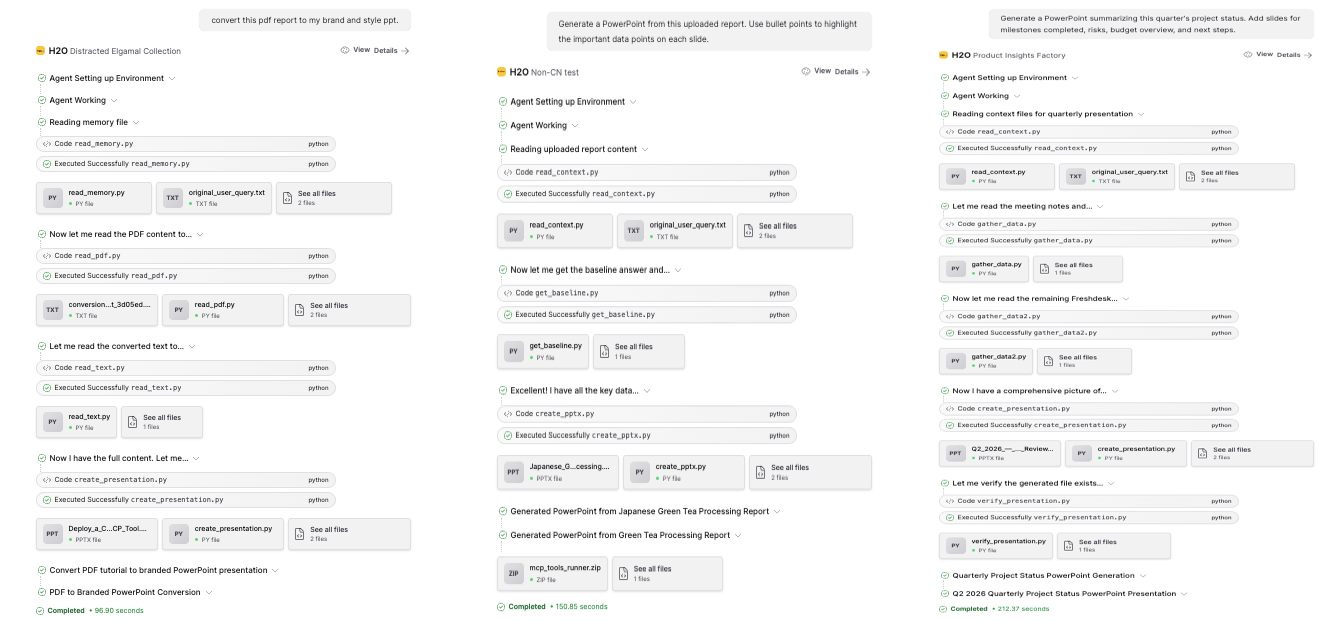Screen dimensions: 1336x621
Task: Click the eye View icon in Product Insights Factory
Action: (x=1249, y=55)
